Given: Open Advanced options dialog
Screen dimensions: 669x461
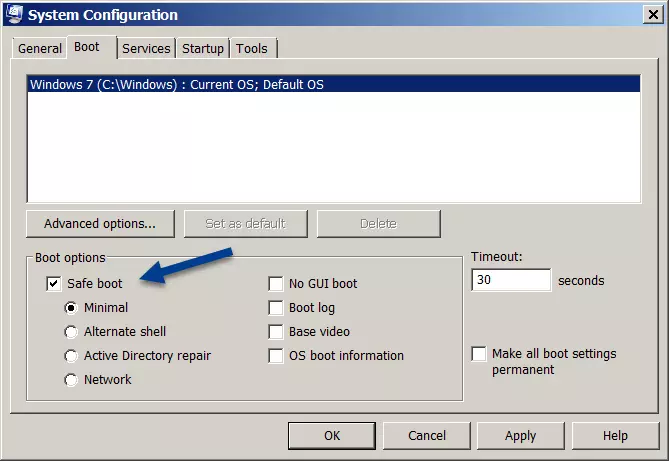Looking at the screenshot, I should (x=100, y=224).
